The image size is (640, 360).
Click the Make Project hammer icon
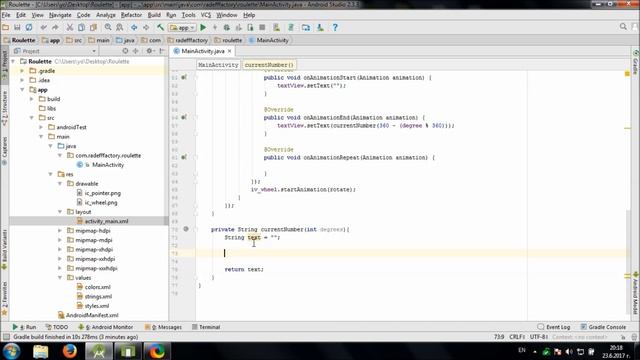(160, 27)
